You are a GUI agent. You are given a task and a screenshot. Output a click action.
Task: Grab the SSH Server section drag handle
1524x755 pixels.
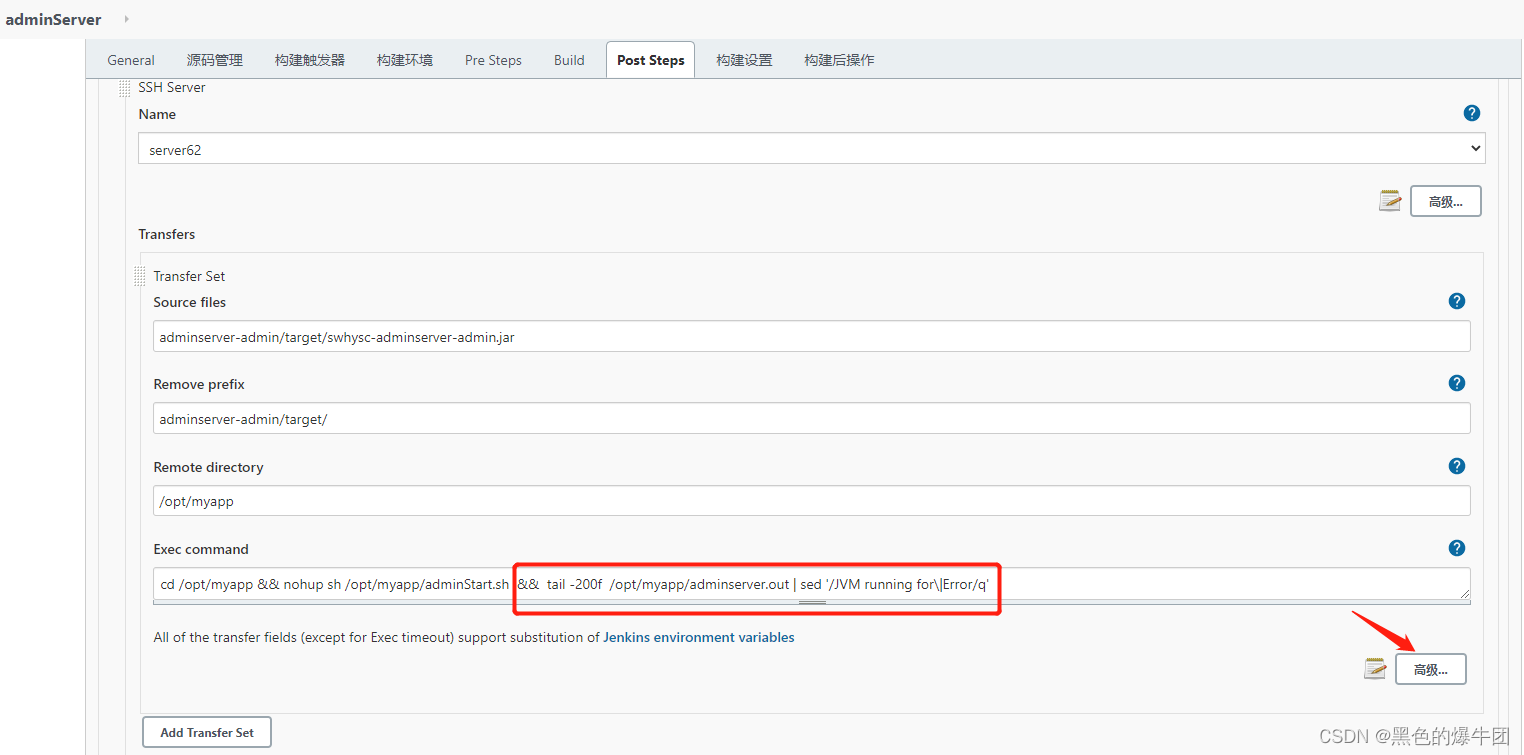click(x=124, y=88)
